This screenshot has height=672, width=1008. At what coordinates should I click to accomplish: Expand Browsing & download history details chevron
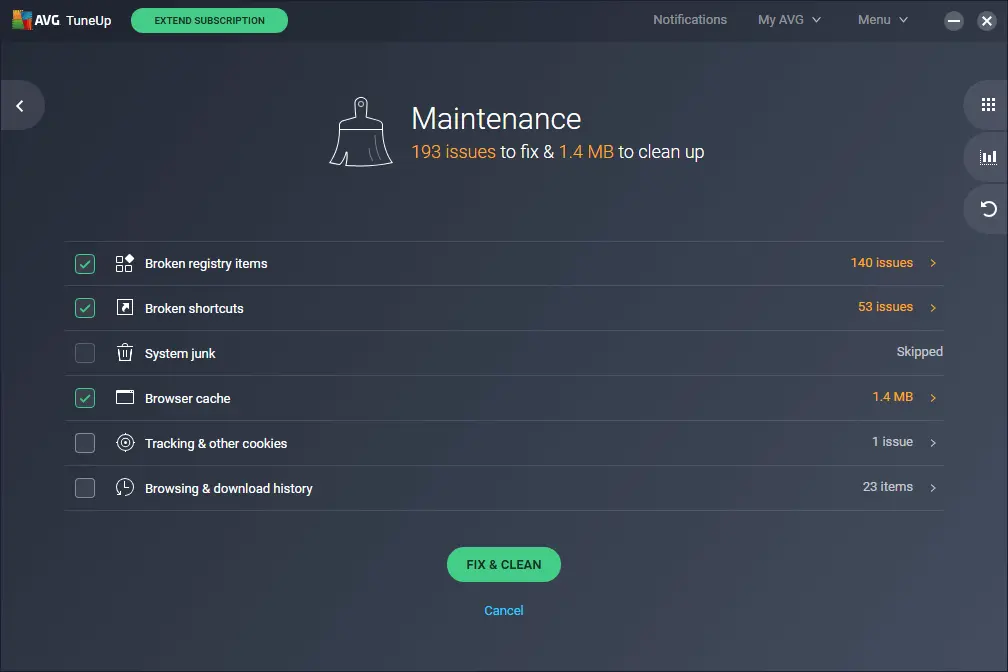coord(933,487)
